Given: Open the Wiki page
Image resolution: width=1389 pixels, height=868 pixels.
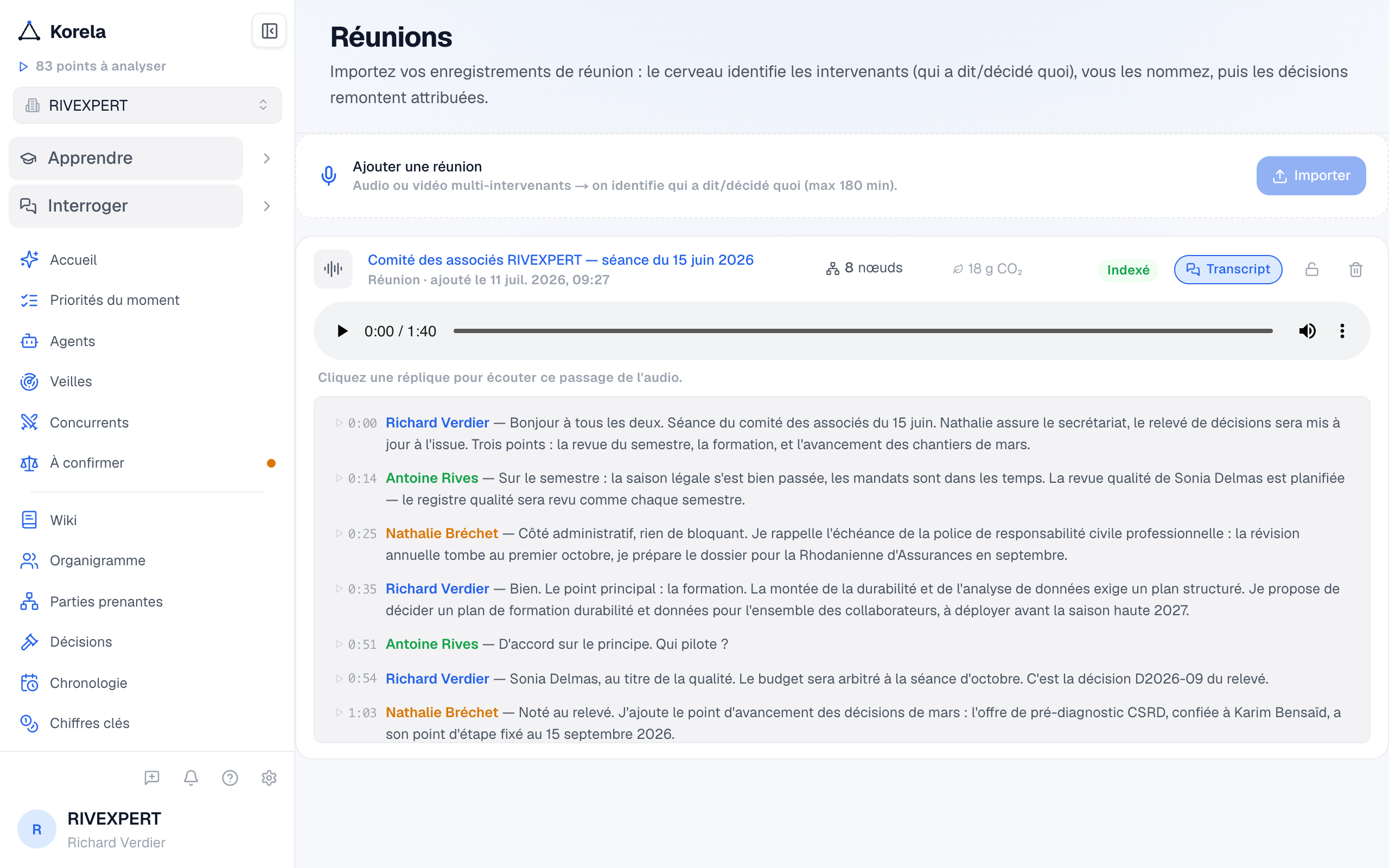Looking at the screenshot, I should click(63, 520).
